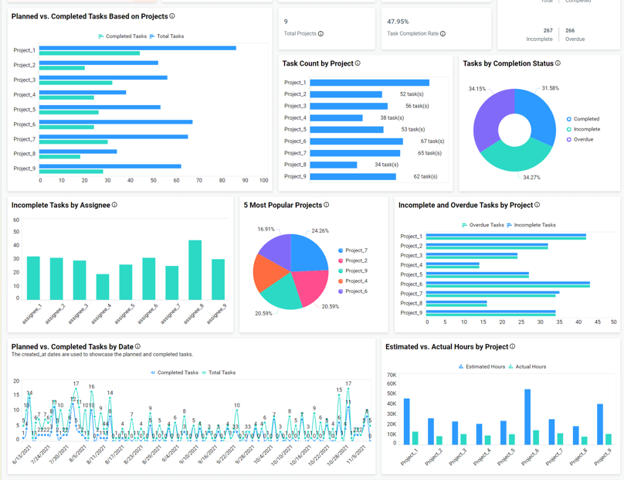624x480 pixels.
Task: Click the 266 Overdue count
Action: (570, 31)
